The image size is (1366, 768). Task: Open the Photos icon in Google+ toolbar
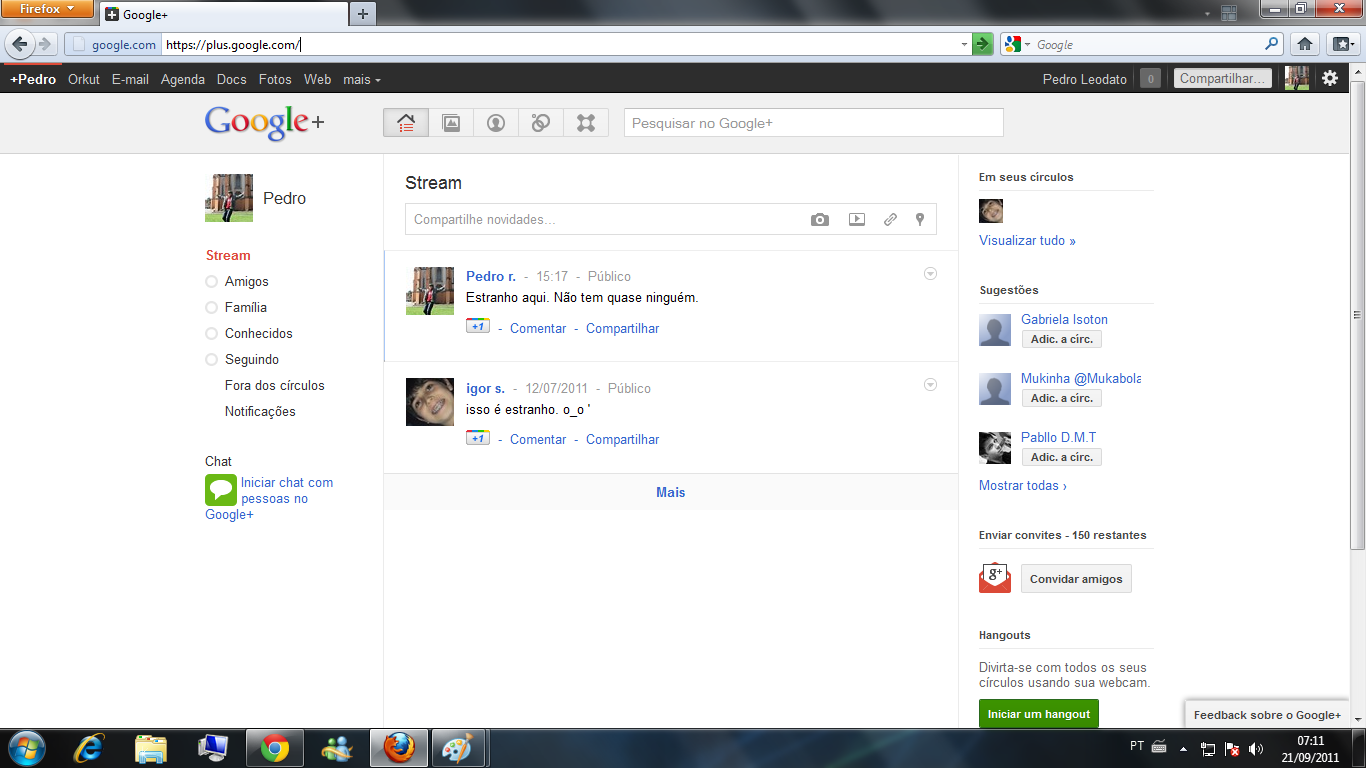point(451,123)
